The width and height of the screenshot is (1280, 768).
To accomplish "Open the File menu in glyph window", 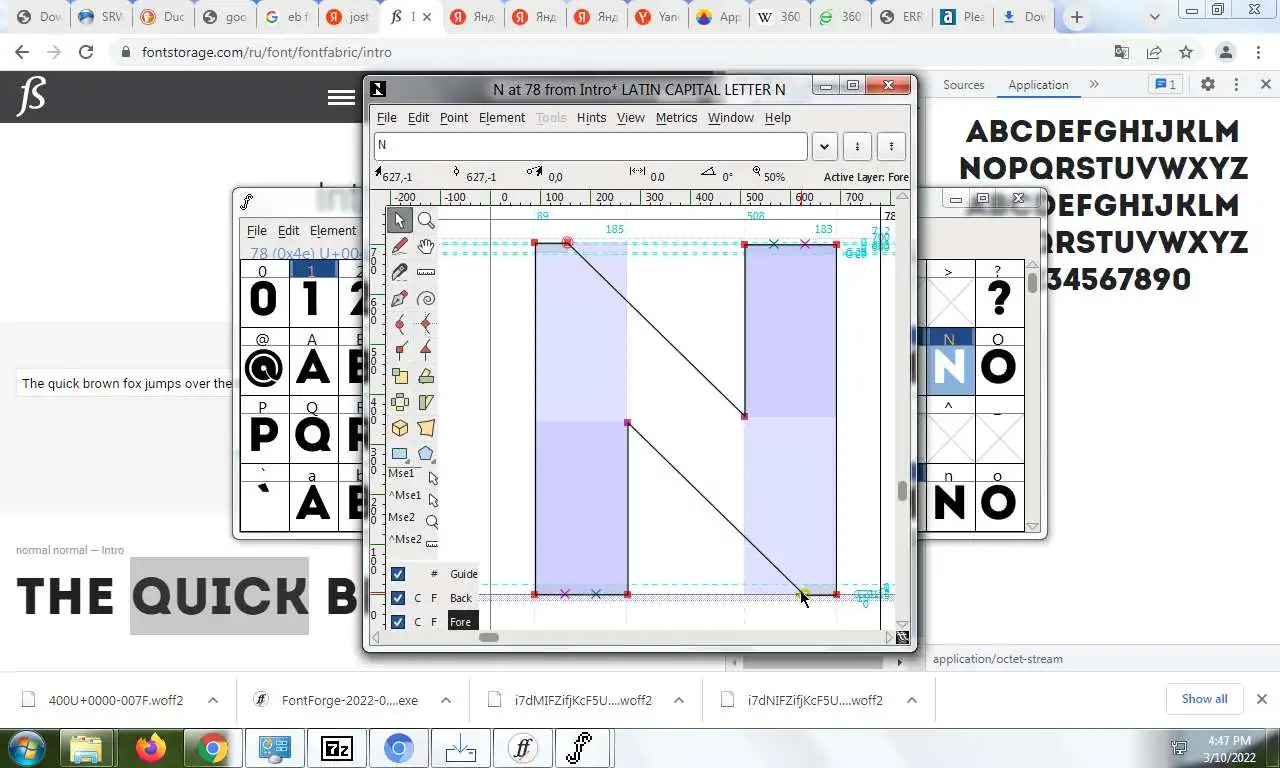I will (x=387, y=117).
